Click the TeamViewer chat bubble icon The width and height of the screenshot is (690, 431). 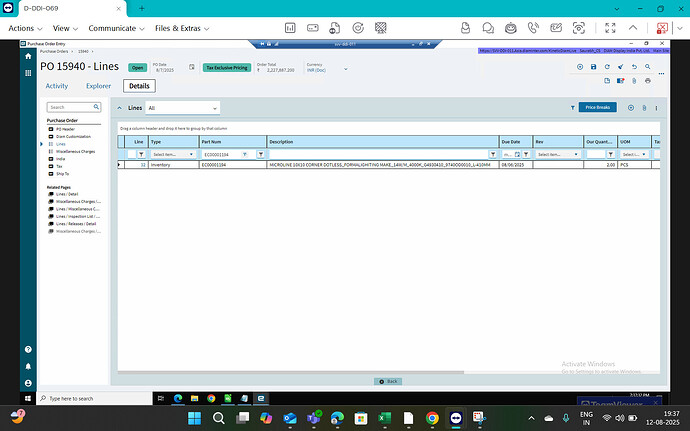[488, 28]
